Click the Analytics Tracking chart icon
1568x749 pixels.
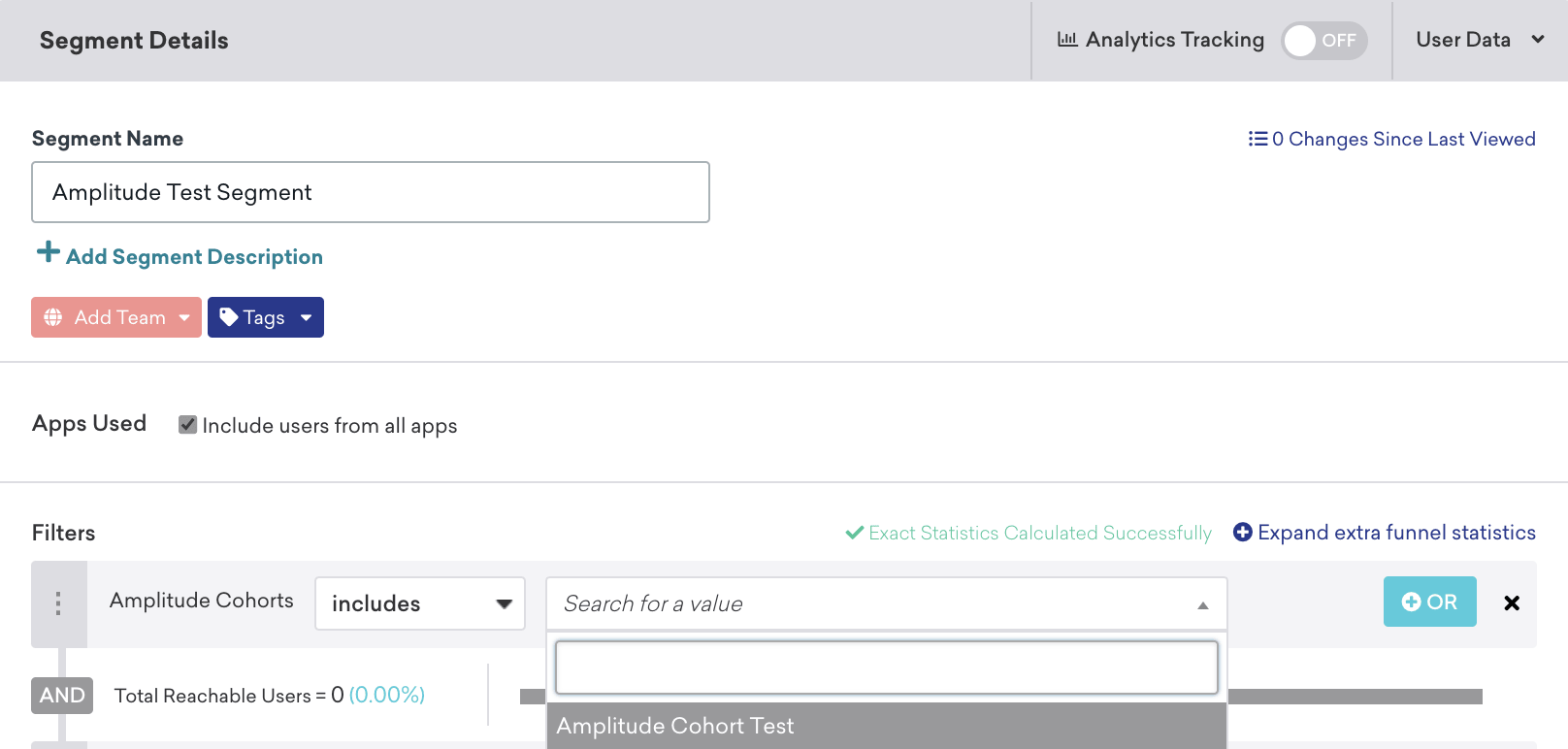tap(1067, 40)
